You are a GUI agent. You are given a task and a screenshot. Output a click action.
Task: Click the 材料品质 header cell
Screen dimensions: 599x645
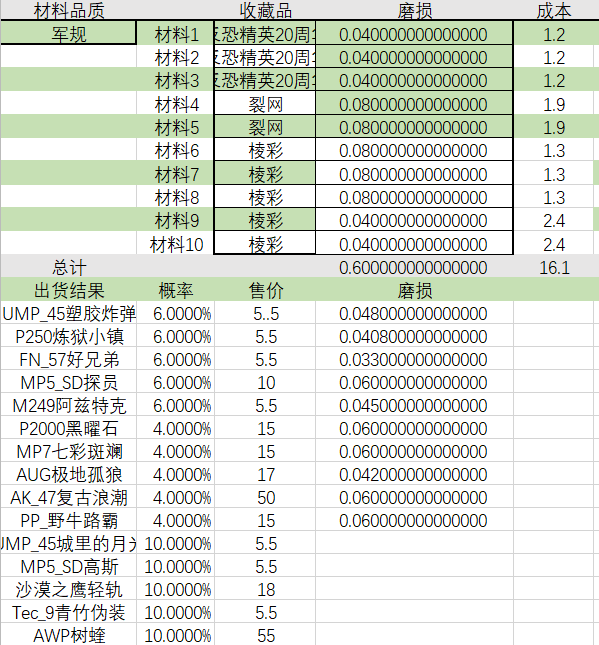[68, 11]
